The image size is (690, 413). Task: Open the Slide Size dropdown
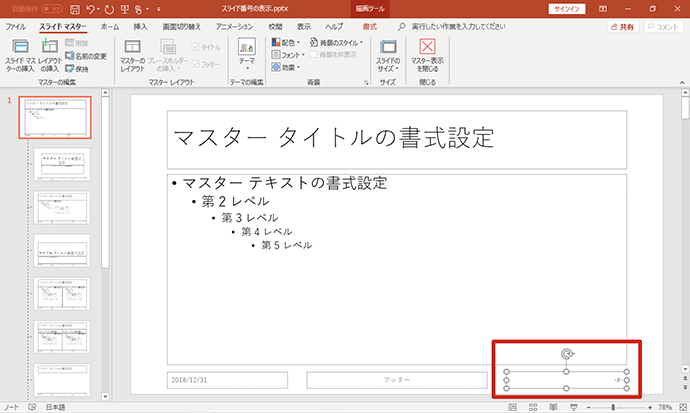click(x=388, y=56)
